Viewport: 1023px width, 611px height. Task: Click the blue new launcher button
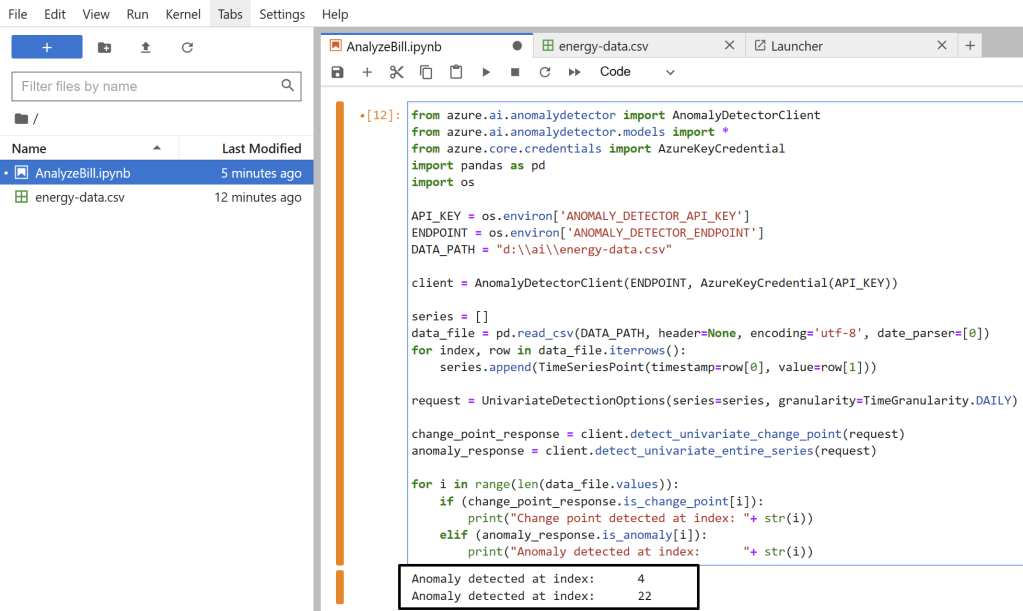click(x=47, y=47)
